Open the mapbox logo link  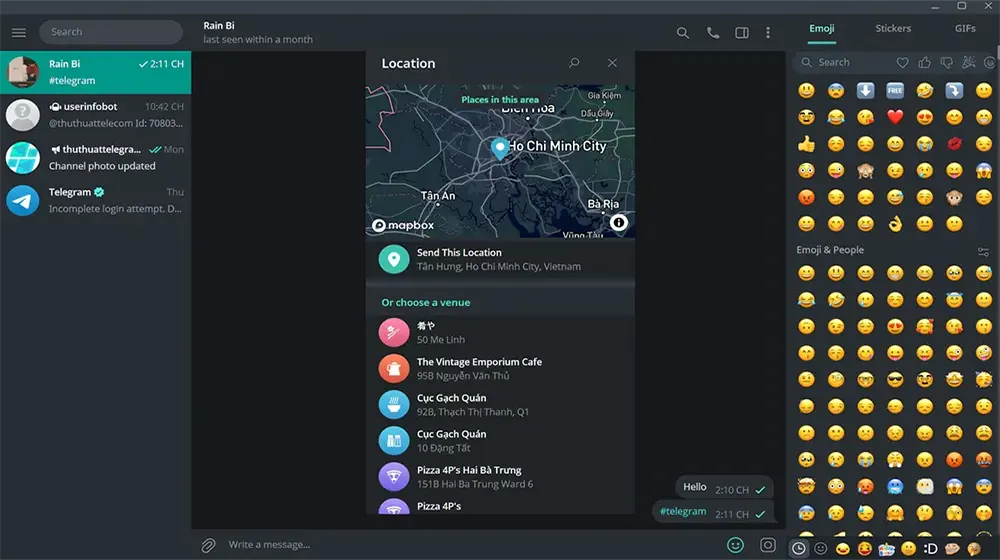point(403,225)
